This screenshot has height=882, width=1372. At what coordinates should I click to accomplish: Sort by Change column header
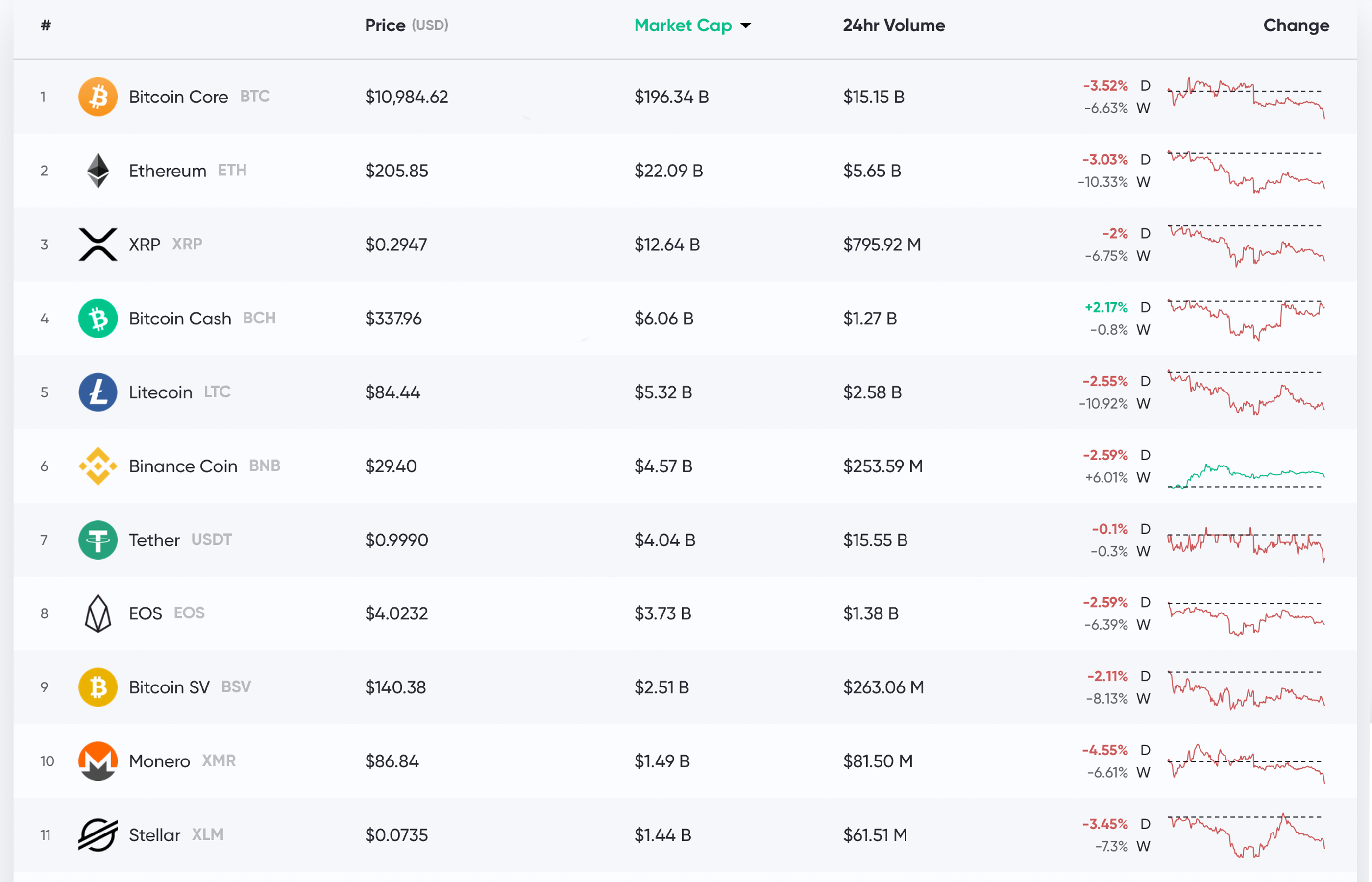pyautogui.click(x=1297, y=26)
